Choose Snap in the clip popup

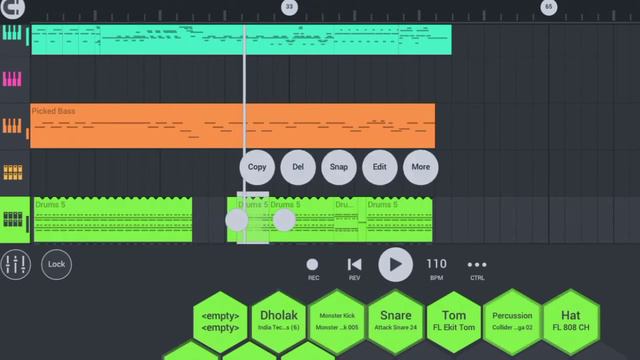(339, 167)
